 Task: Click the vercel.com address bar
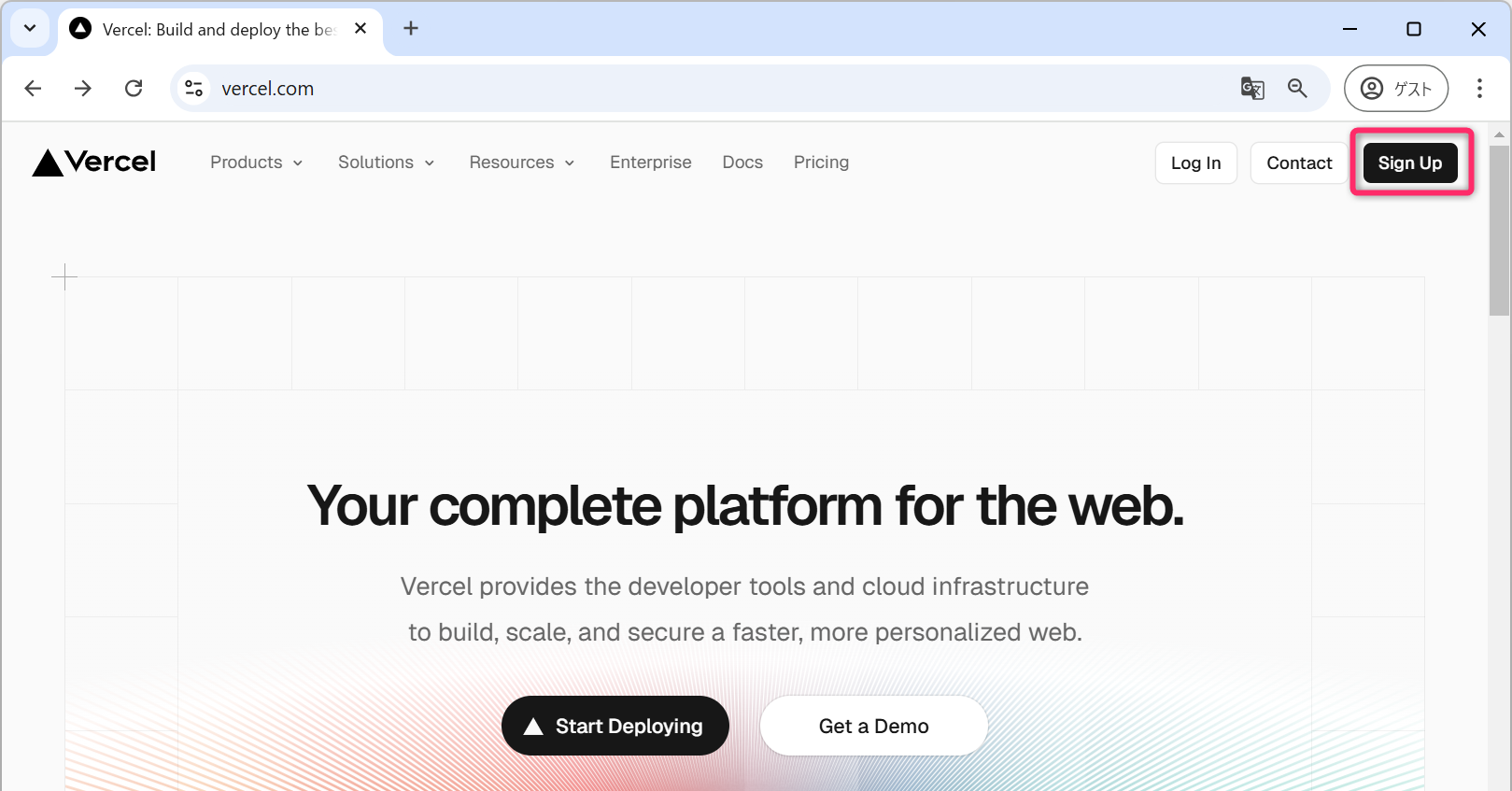click(654, 89)
